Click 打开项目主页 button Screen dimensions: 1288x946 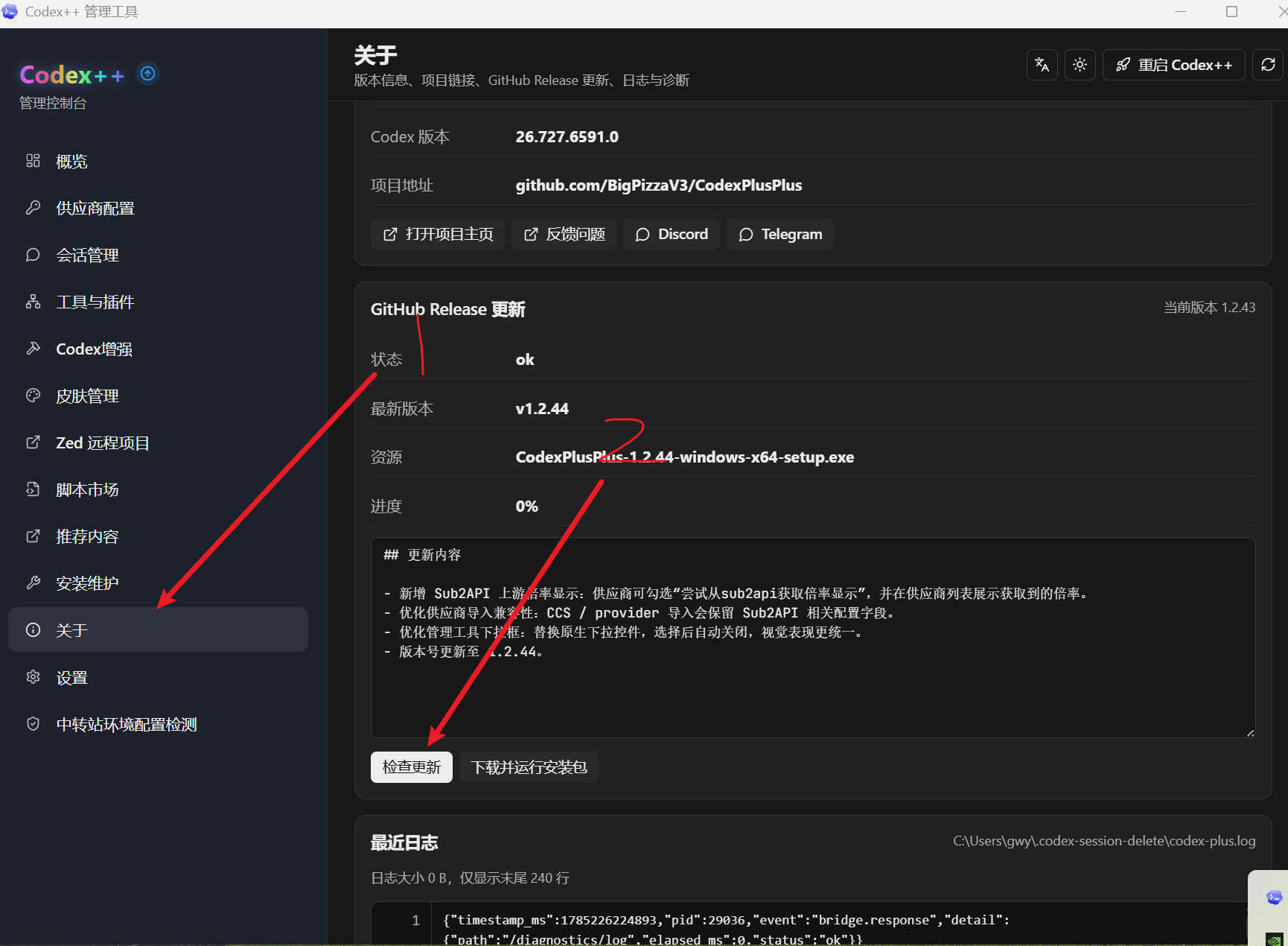pyautogui.click(x=438, y=234)
